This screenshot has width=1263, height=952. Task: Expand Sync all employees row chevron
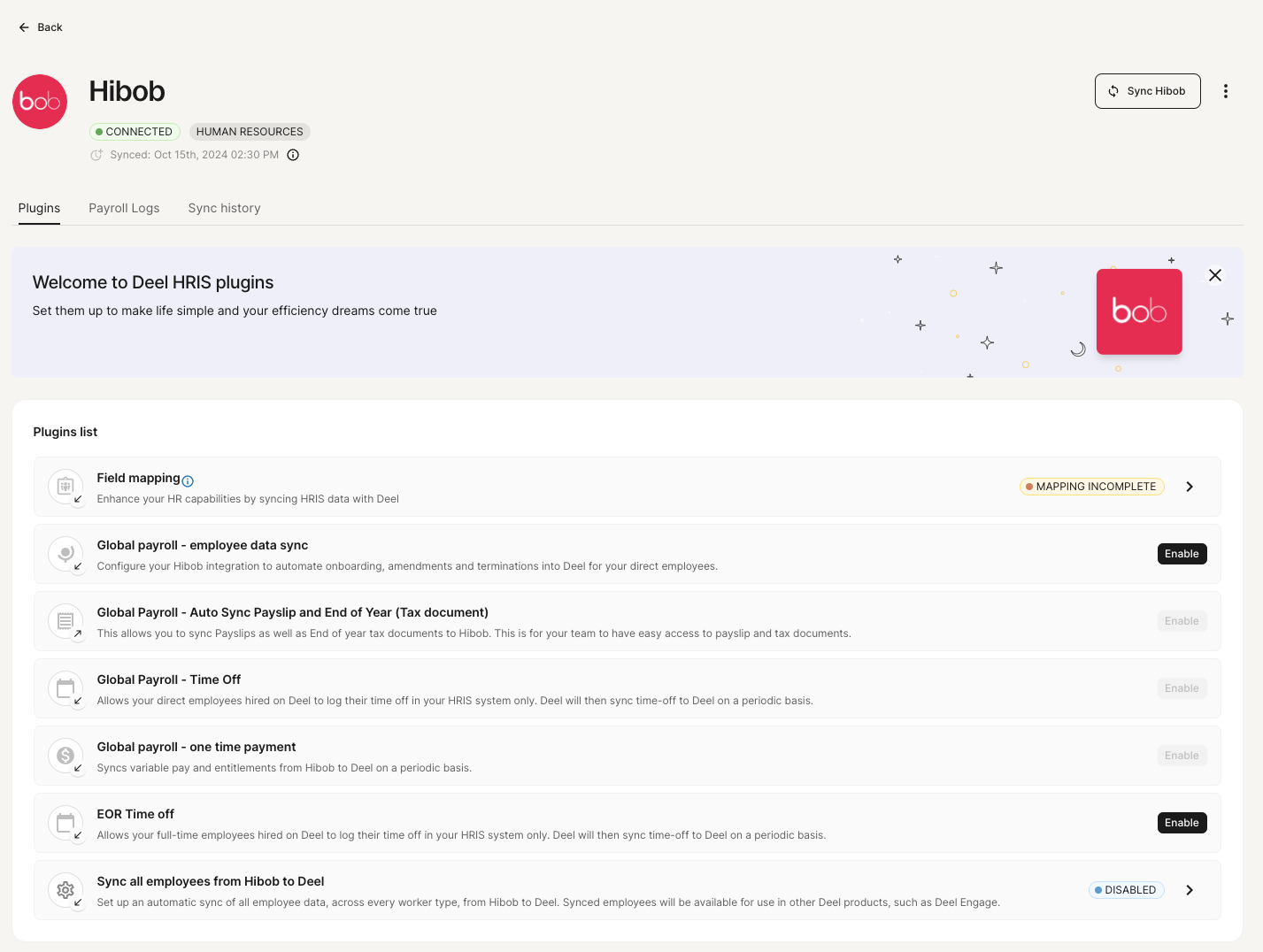click(x=1190, y=890)
